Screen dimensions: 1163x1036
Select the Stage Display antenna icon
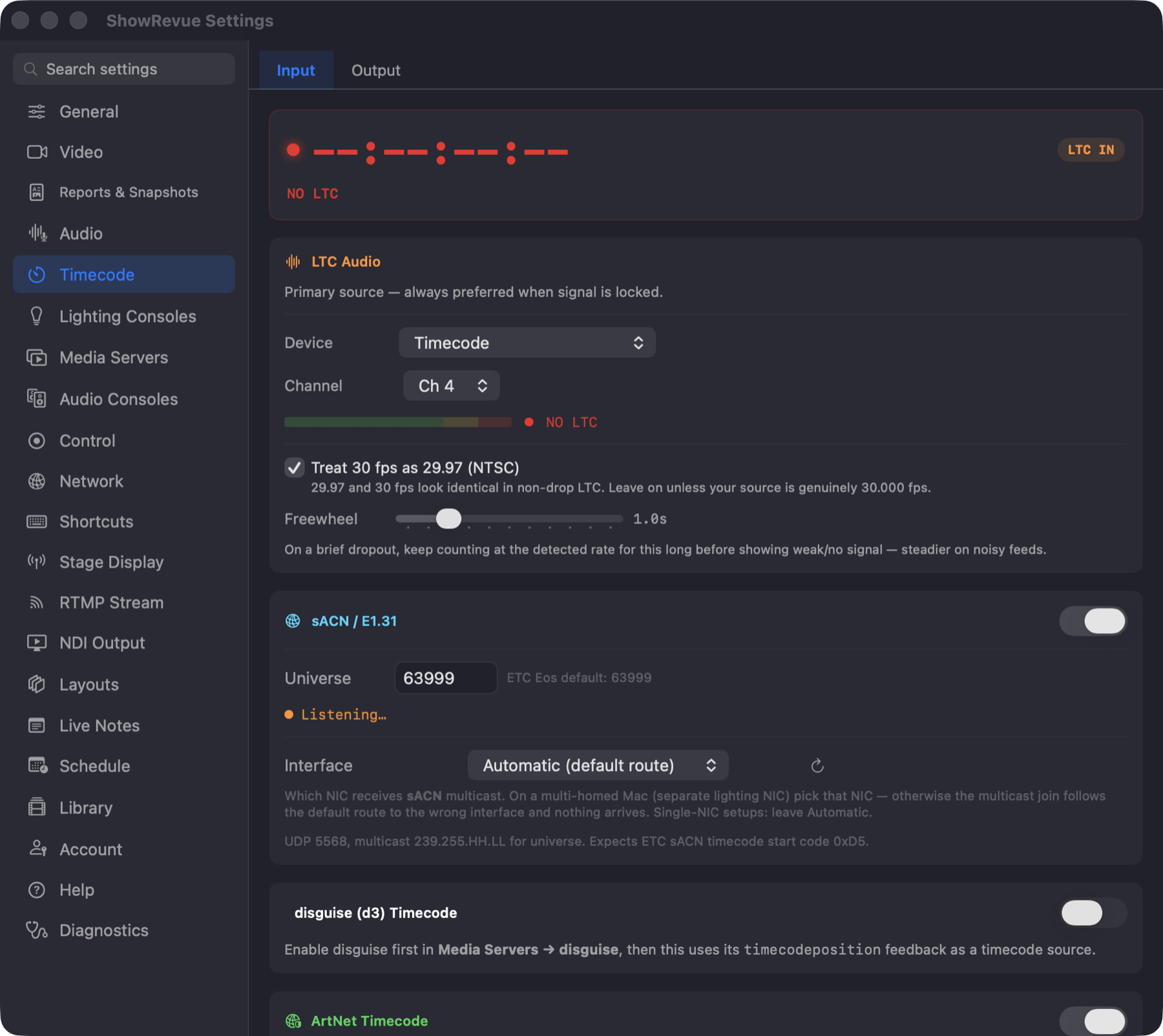tap(37, 562)
